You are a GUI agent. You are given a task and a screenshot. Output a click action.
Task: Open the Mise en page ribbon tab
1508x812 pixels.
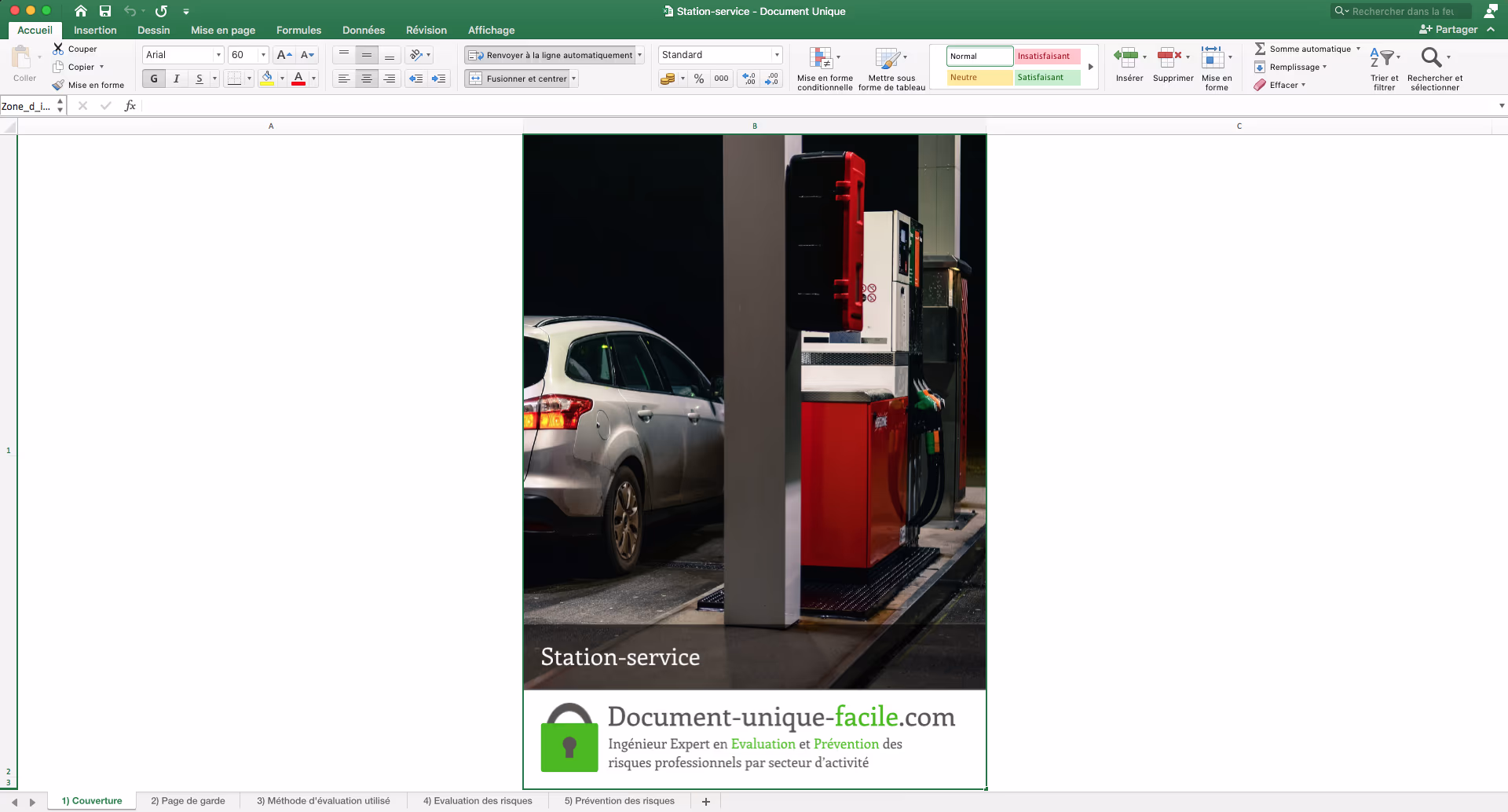pos(223,30)
